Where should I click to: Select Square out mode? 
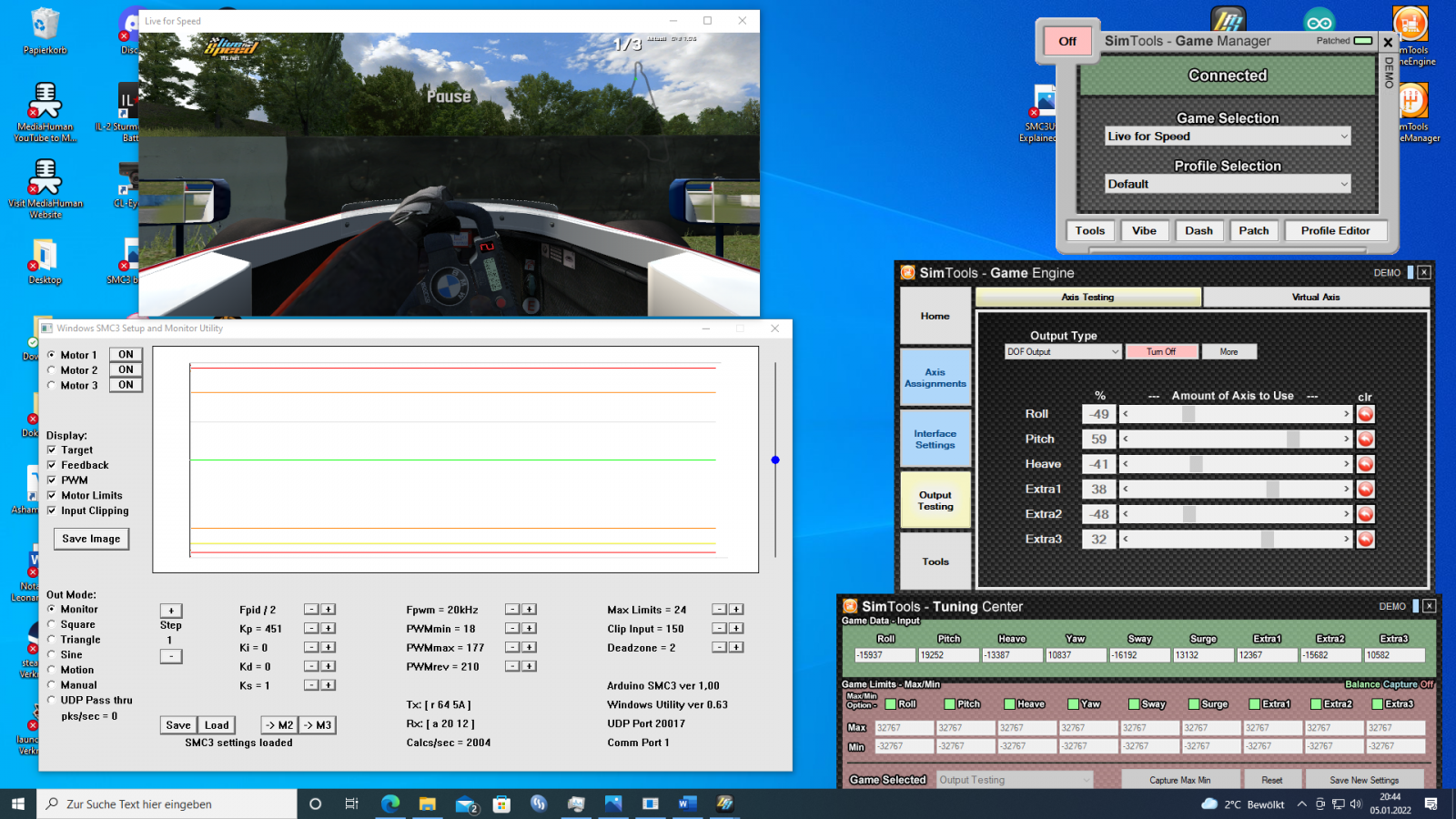pyautogui.click(x=51, y=624)
